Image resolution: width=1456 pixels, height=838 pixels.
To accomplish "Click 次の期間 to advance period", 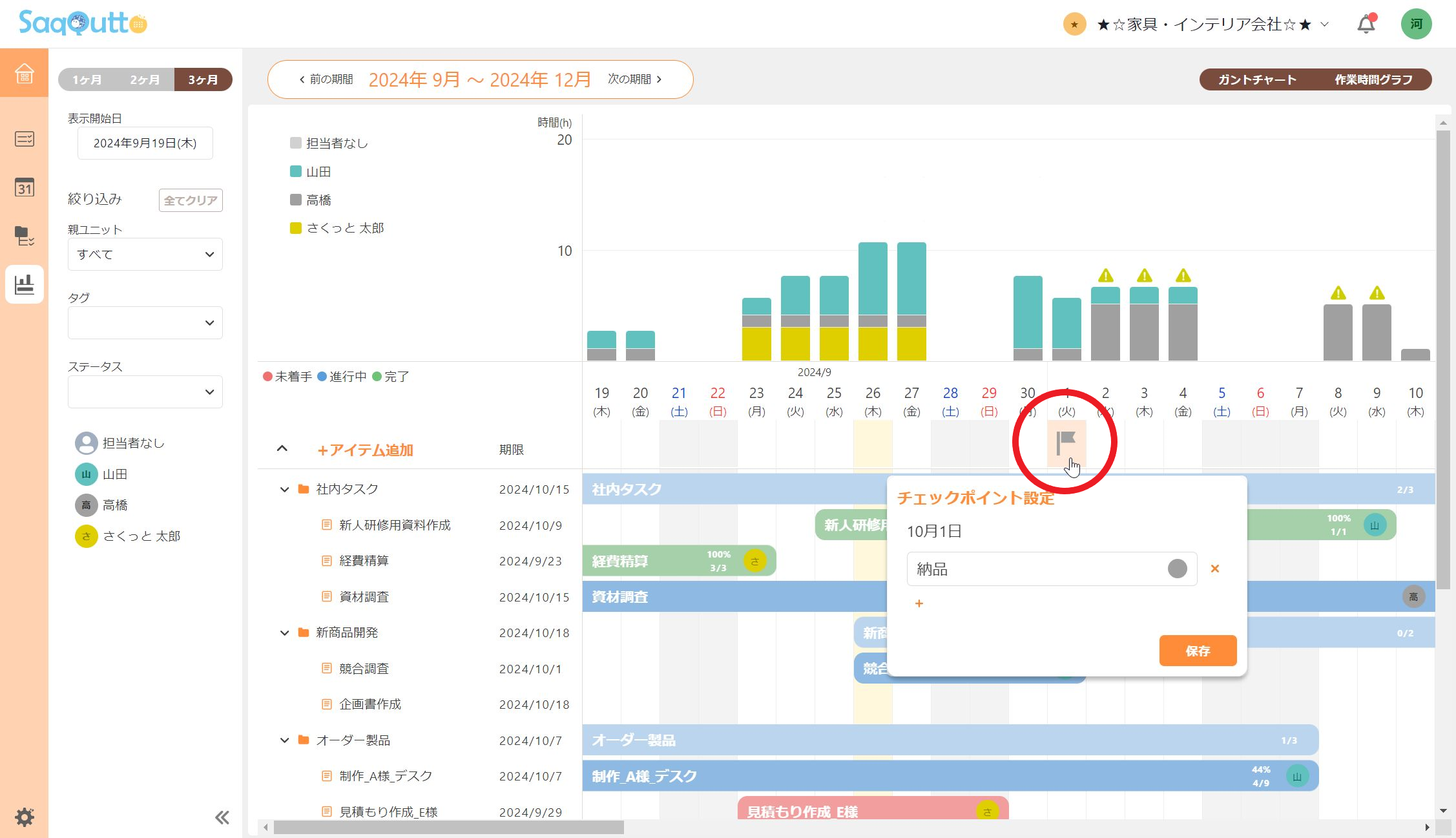I will pyautogui.click(x=634, y=79).
